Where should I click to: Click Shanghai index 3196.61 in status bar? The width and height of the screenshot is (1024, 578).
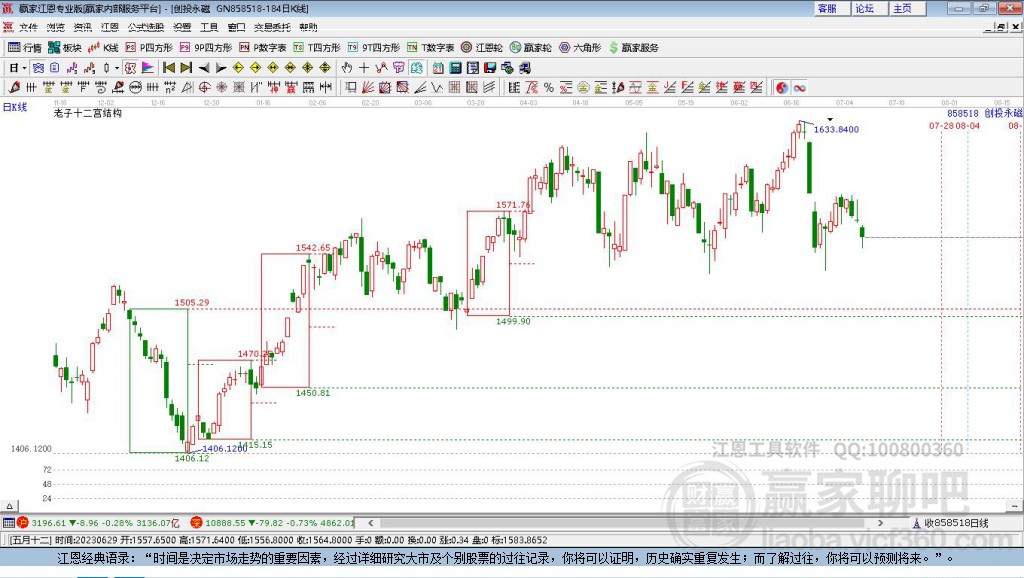[x=49, y=523]
